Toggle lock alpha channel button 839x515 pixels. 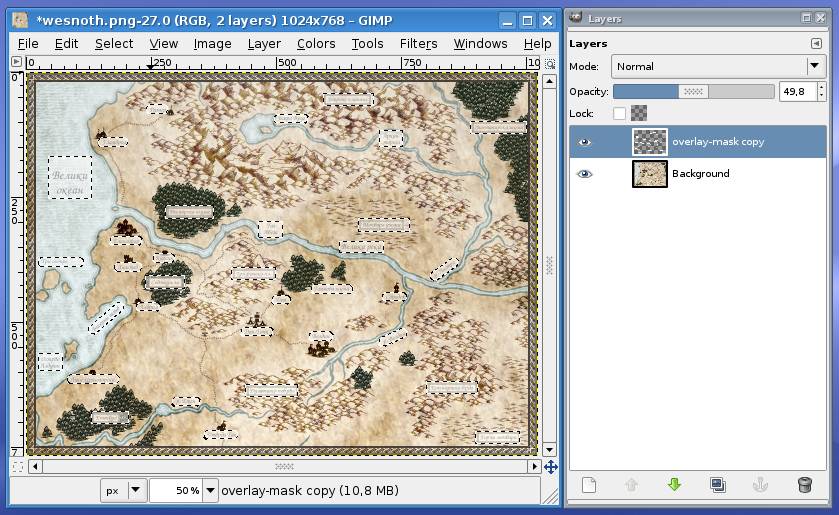point(639,113)
